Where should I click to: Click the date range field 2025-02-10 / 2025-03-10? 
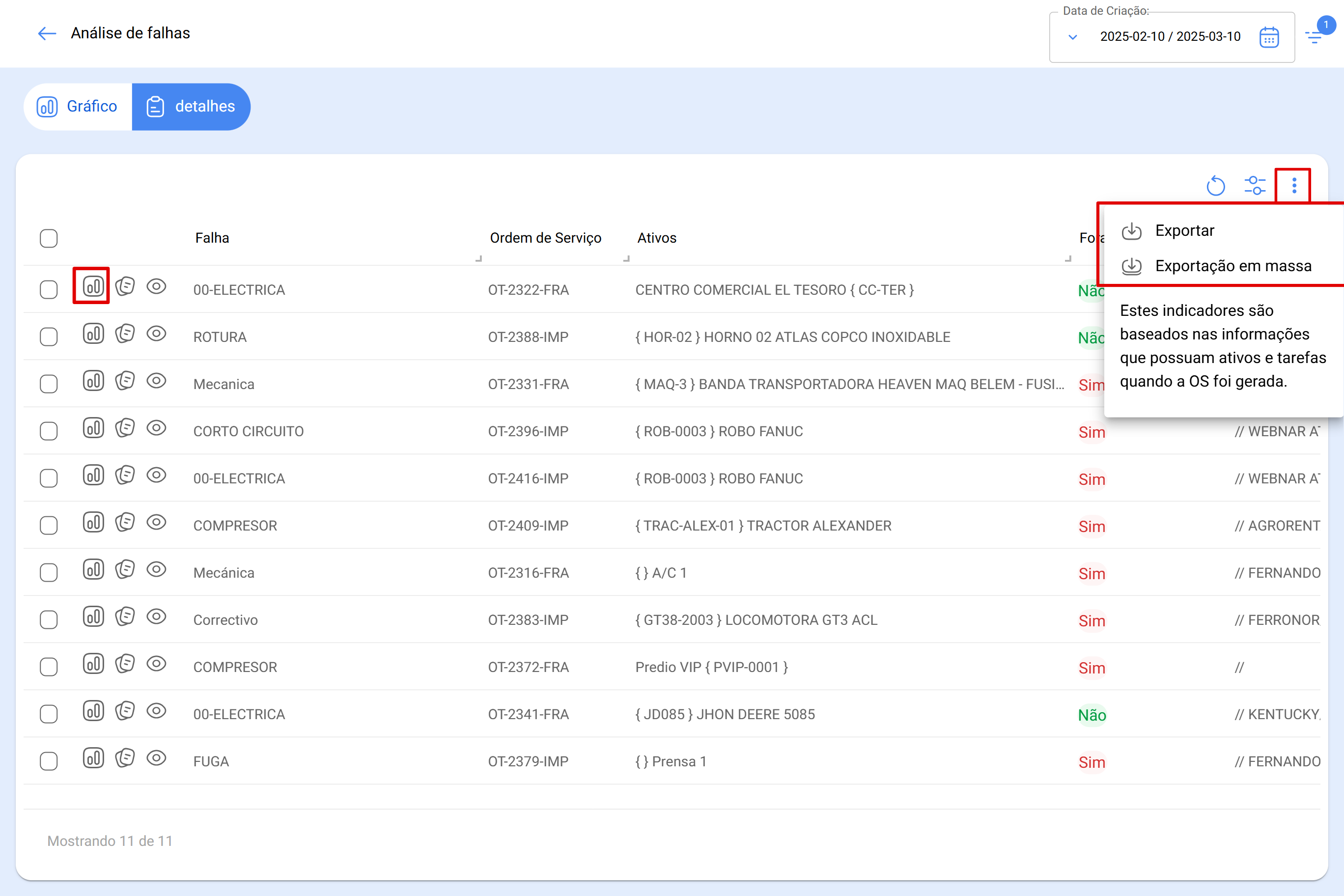pos(1170,37)
